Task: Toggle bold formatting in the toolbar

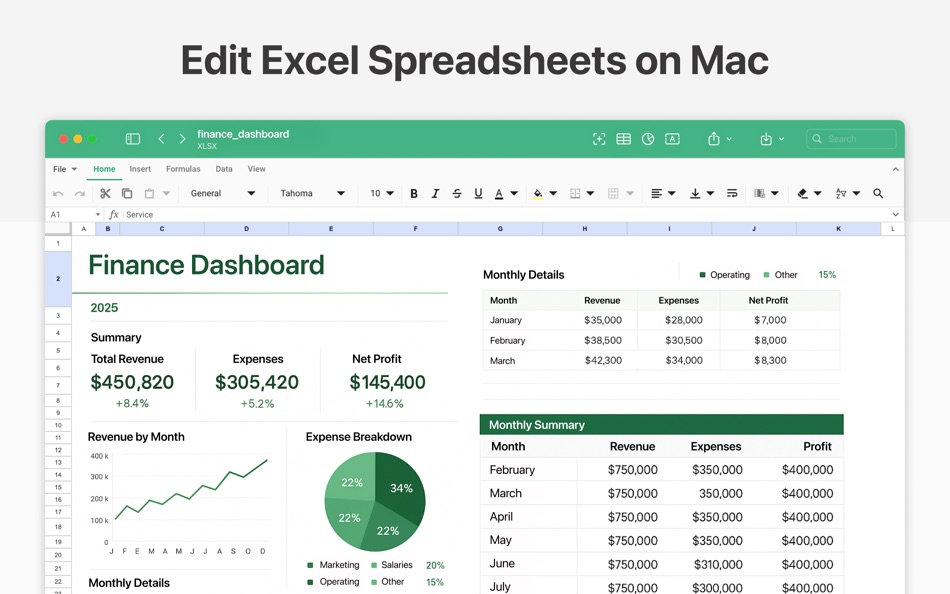Action: (414, 193)
